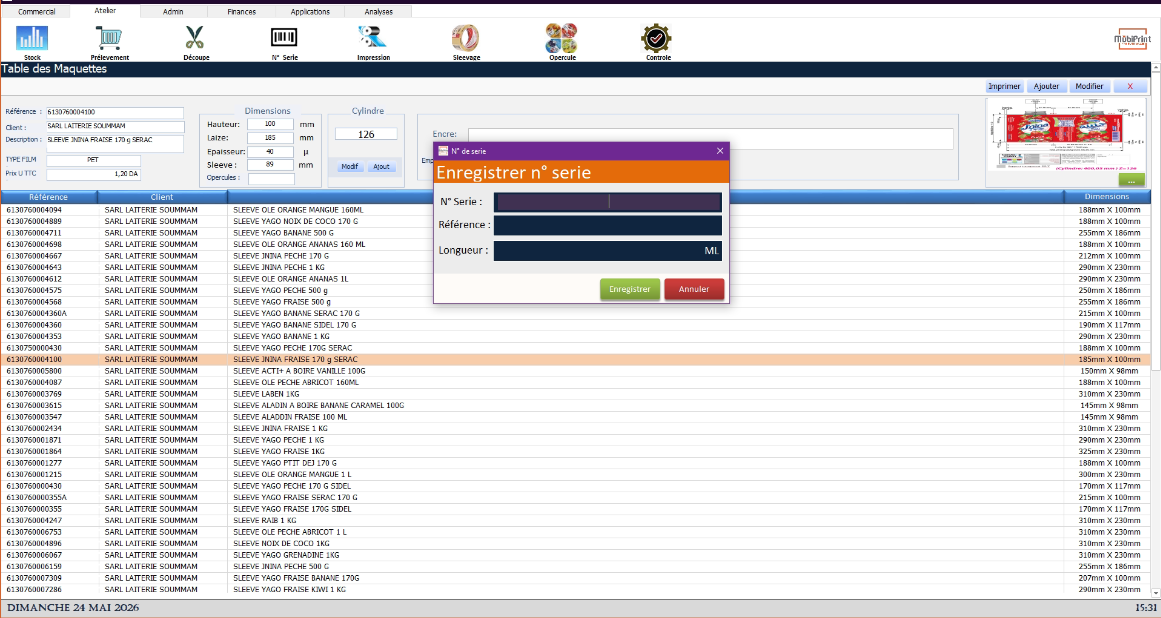Click the Client field SARL LAITERIE SOUMMAM
This screenshot has height=618, width=1161.
[114, 127]
